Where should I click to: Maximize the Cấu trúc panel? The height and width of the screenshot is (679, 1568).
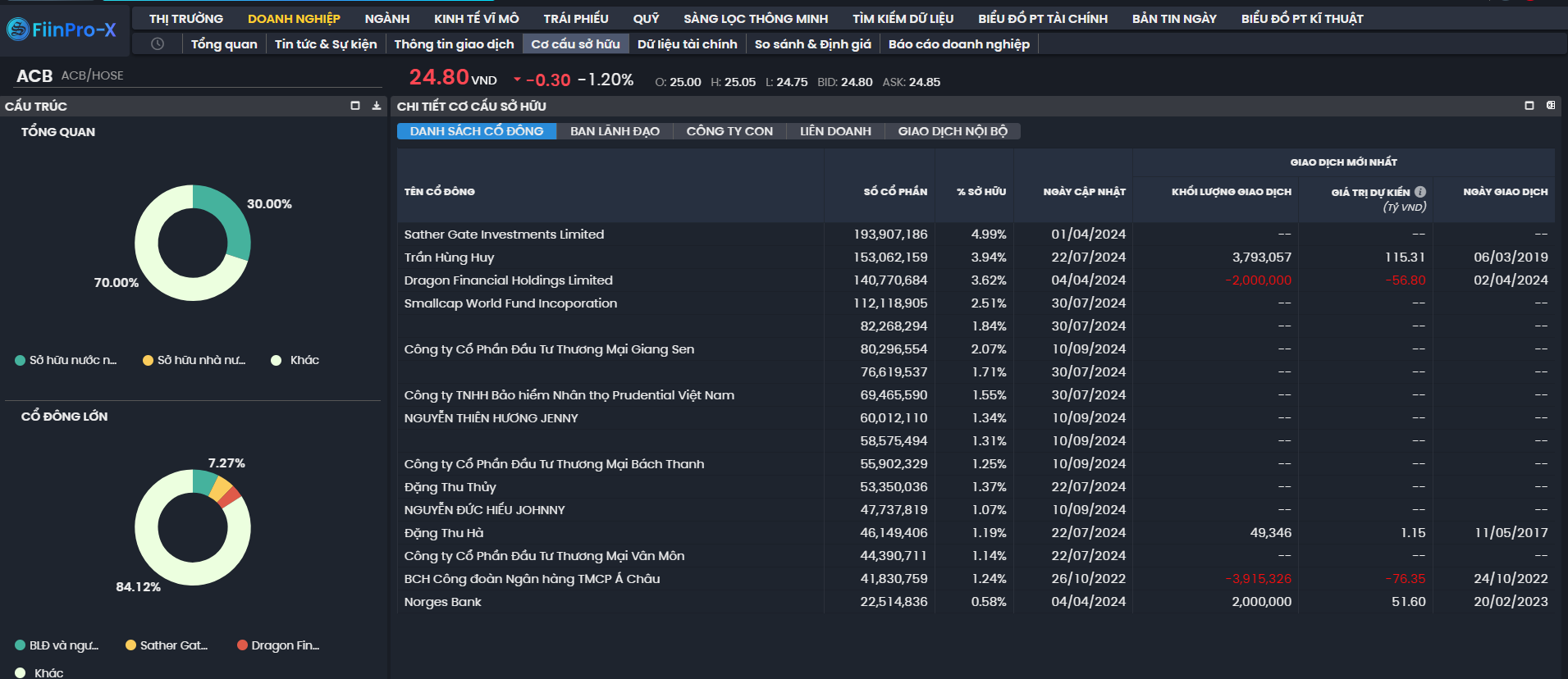[355, 106]
